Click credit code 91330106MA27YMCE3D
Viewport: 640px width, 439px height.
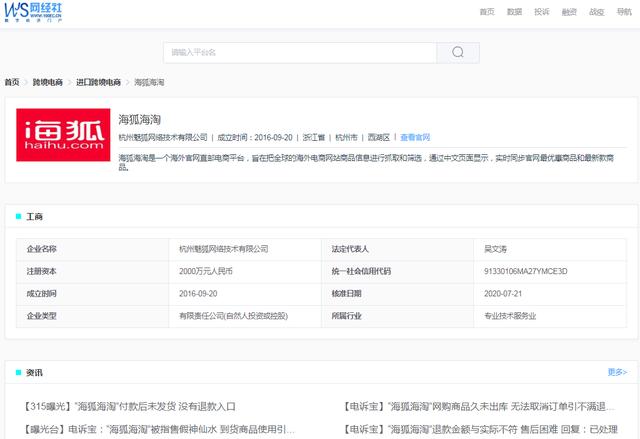click(525, 271)
